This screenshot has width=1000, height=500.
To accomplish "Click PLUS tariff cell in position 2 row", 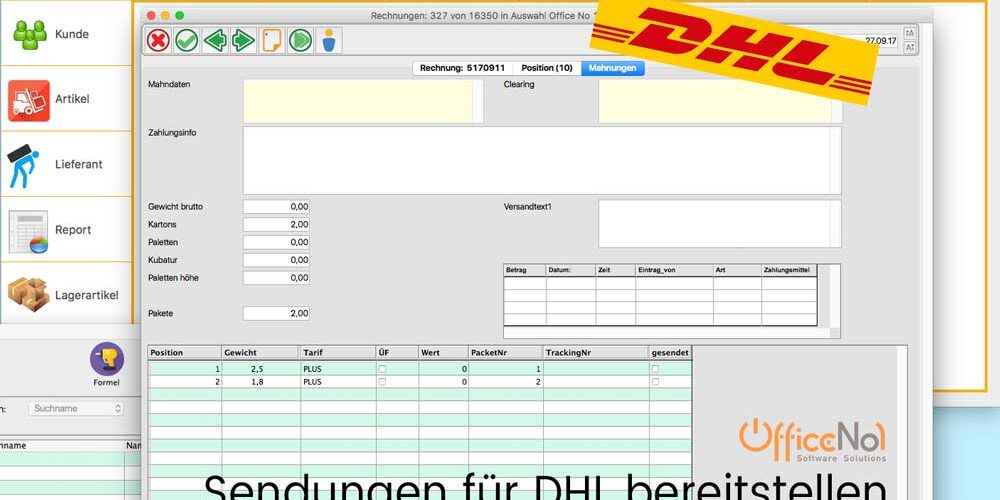I will coord(338,381).
